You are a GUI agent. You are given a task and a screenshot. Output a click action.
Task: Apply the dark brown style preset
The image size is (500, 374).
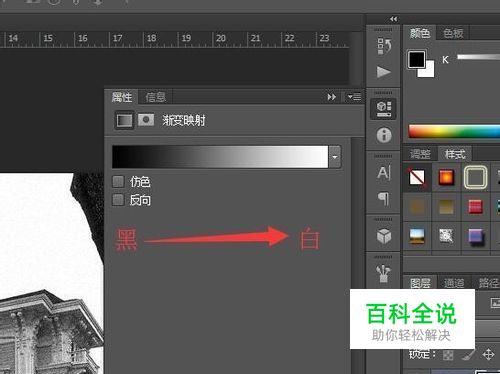(417, 207)
